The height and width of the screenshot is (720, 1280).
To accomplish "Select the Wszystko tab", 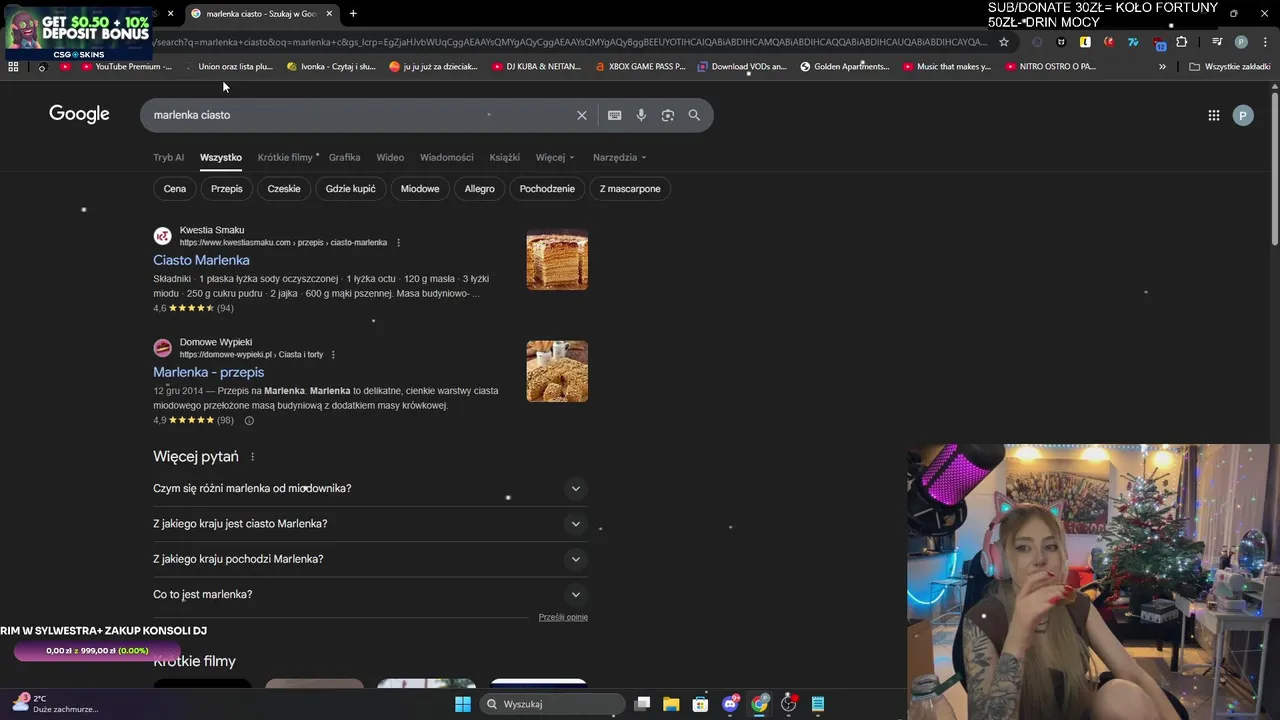I will pyautogui.click(x=221, y=157).
